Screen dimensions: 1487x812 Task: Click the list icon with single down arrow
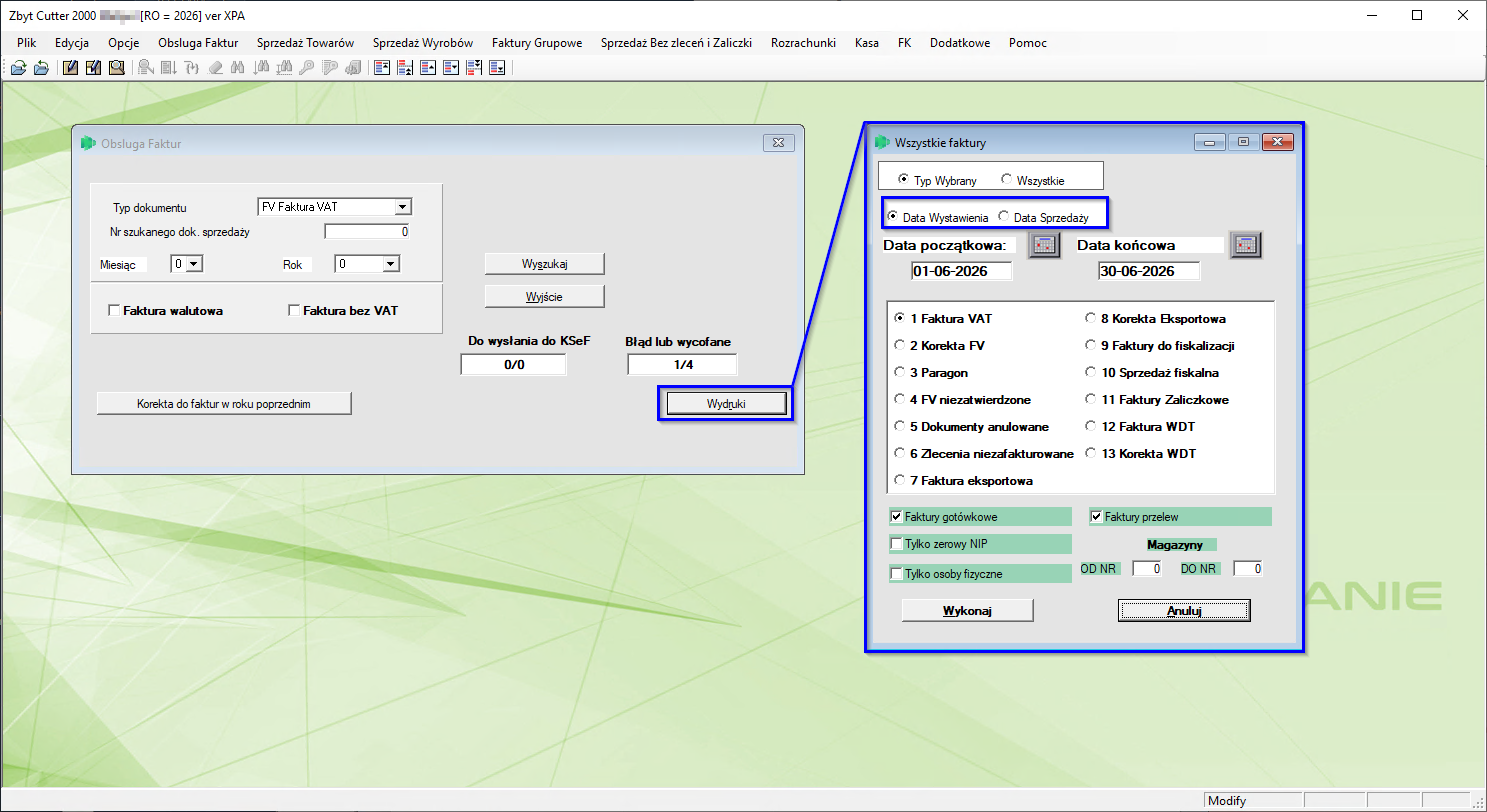tap(450, 68)
